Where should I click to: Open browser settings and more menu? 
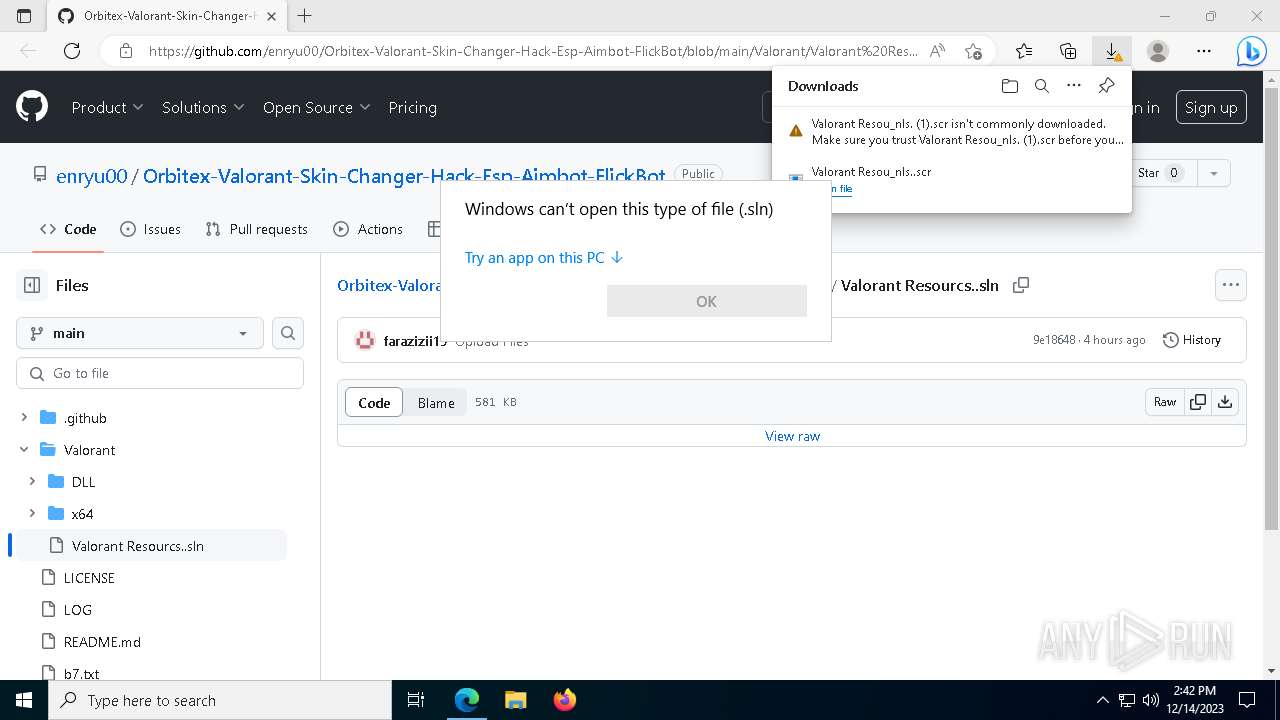(x=1204, y=51)
